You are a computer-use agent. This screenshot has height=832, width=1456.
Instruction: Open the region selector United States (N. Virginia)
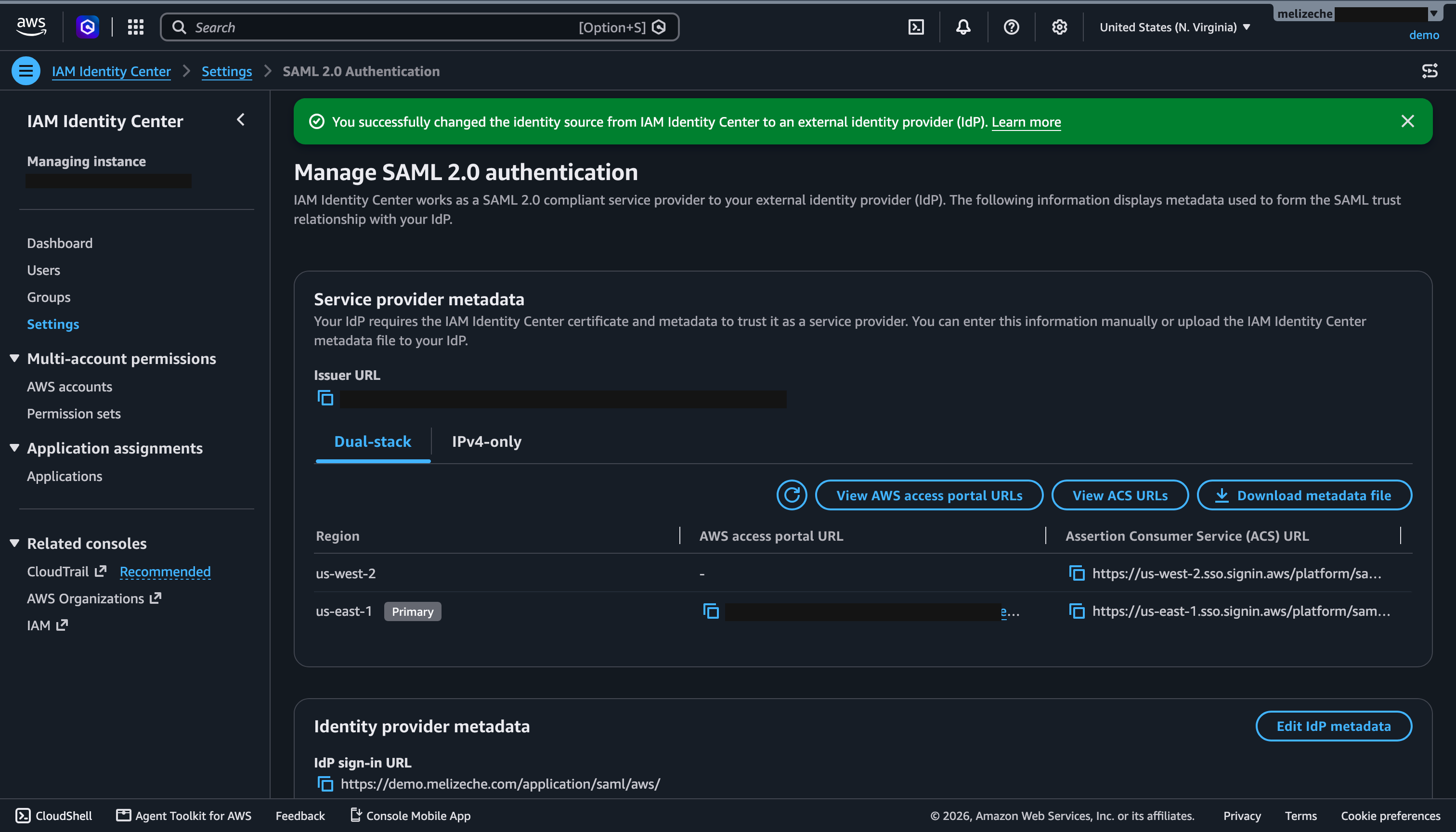click(x=1175, y=27)
